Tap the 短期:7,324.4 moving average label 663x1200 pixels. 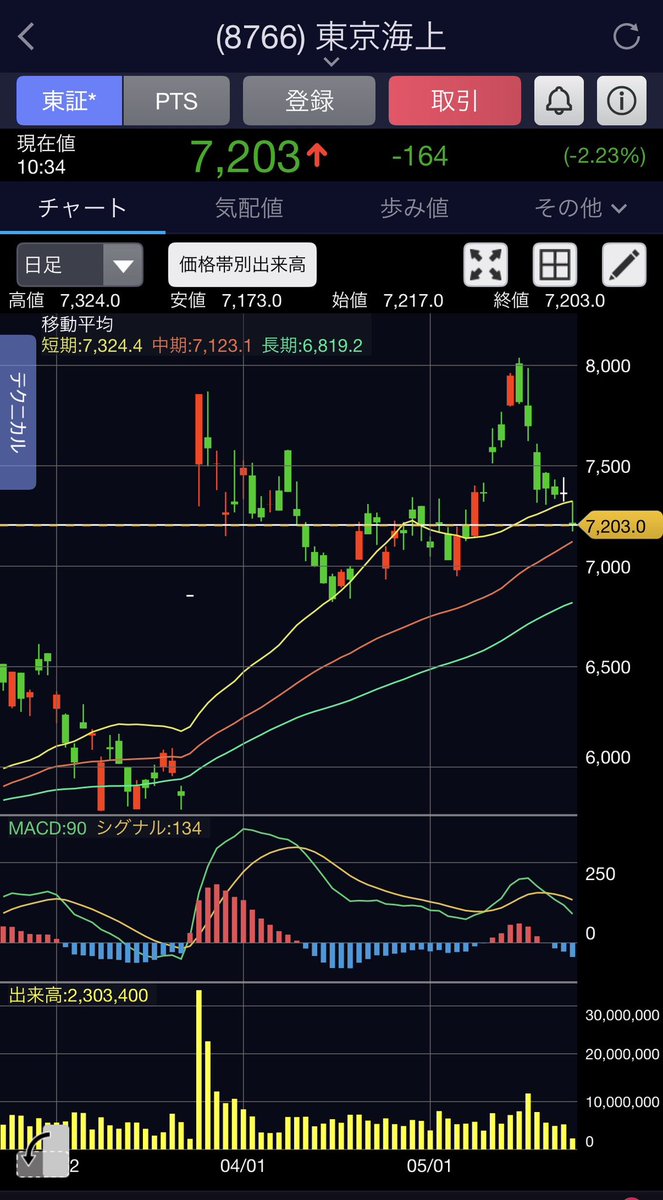point(92,345)
